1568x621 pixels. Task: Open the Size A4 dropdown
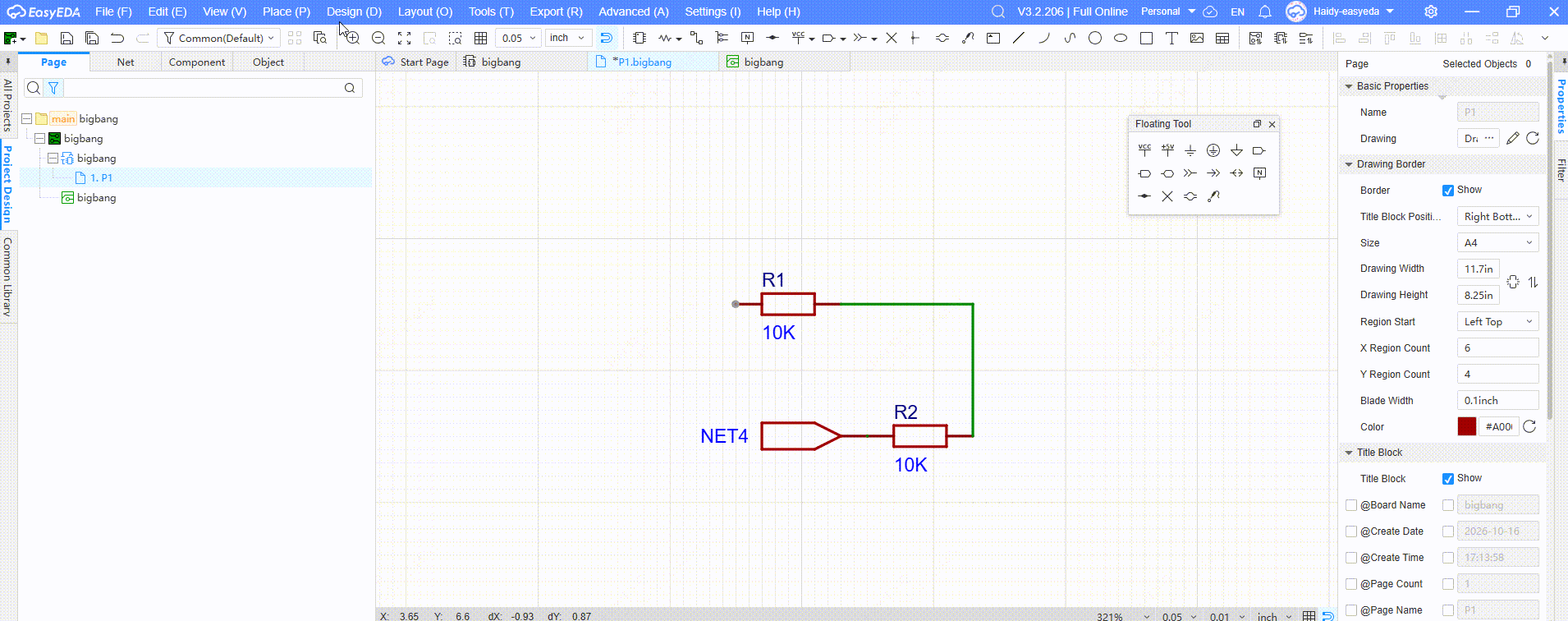pyautogui.click(x=1498, y=243)
